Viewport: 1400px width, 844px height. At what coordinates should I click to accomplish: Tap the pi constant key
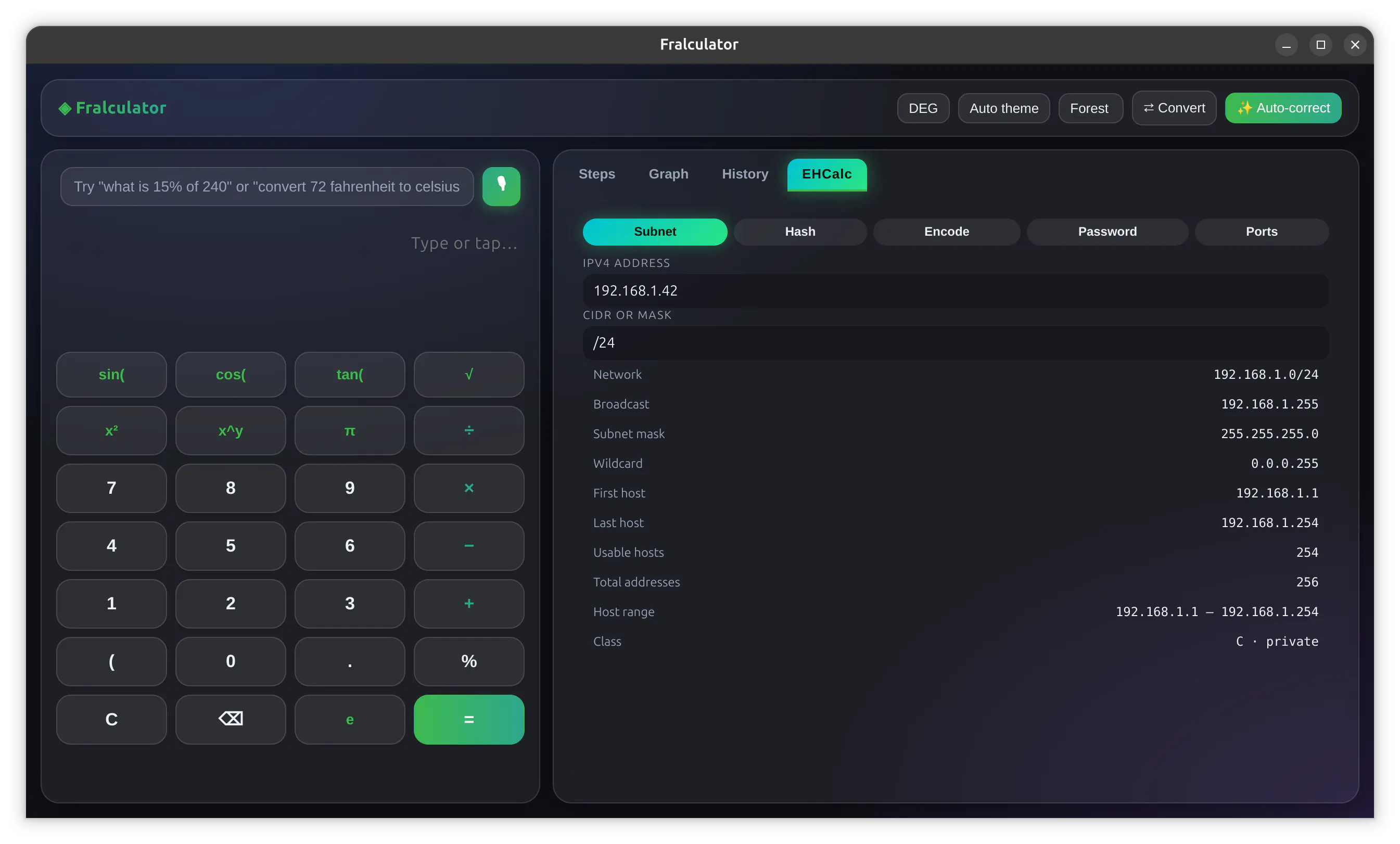[x=350, y=430]
